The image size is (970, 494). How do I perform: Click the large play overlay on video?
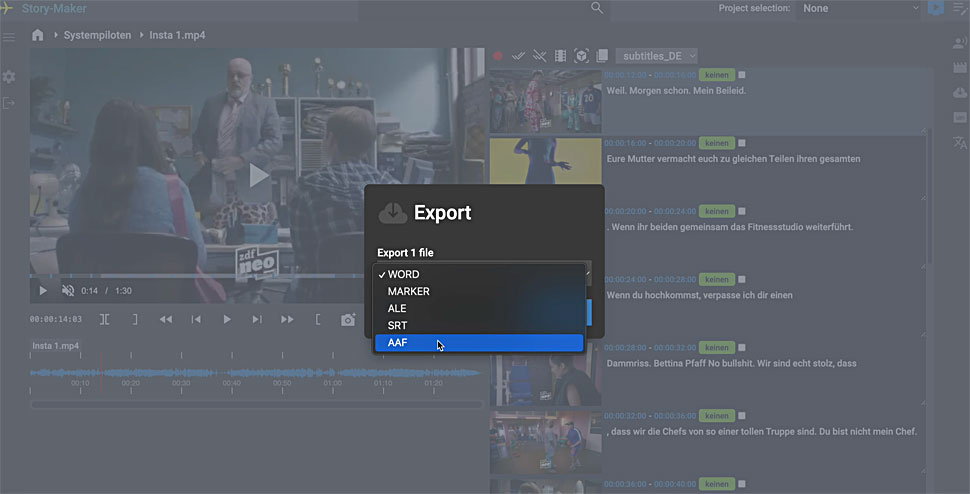pos(259,176)
